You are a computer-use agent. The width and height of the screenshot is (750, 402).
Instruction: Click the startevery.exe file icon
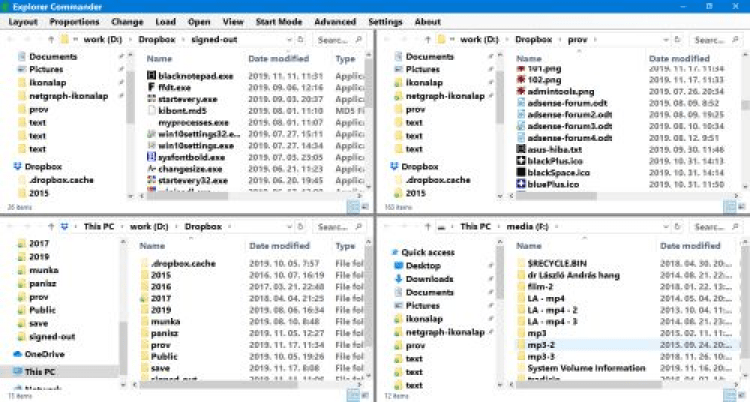151,99
